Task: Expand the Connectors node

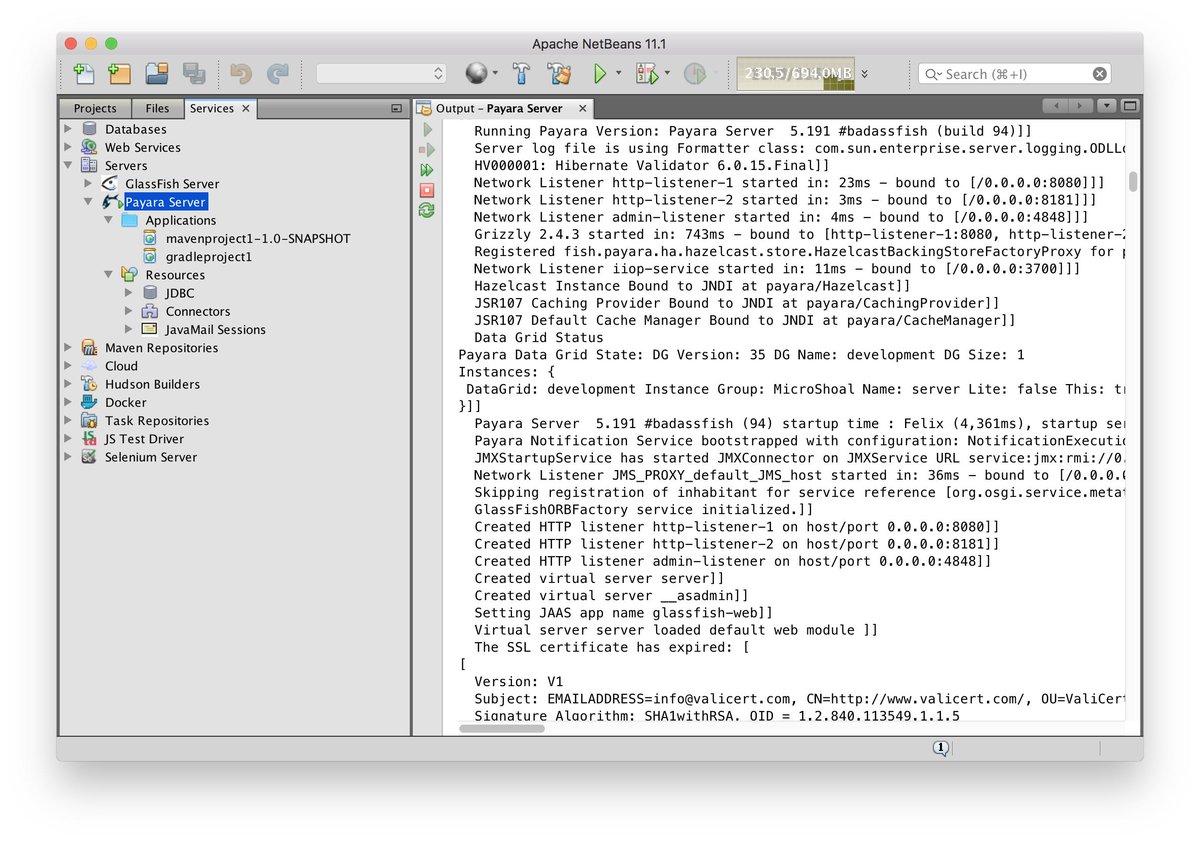Action: point(128,311)
